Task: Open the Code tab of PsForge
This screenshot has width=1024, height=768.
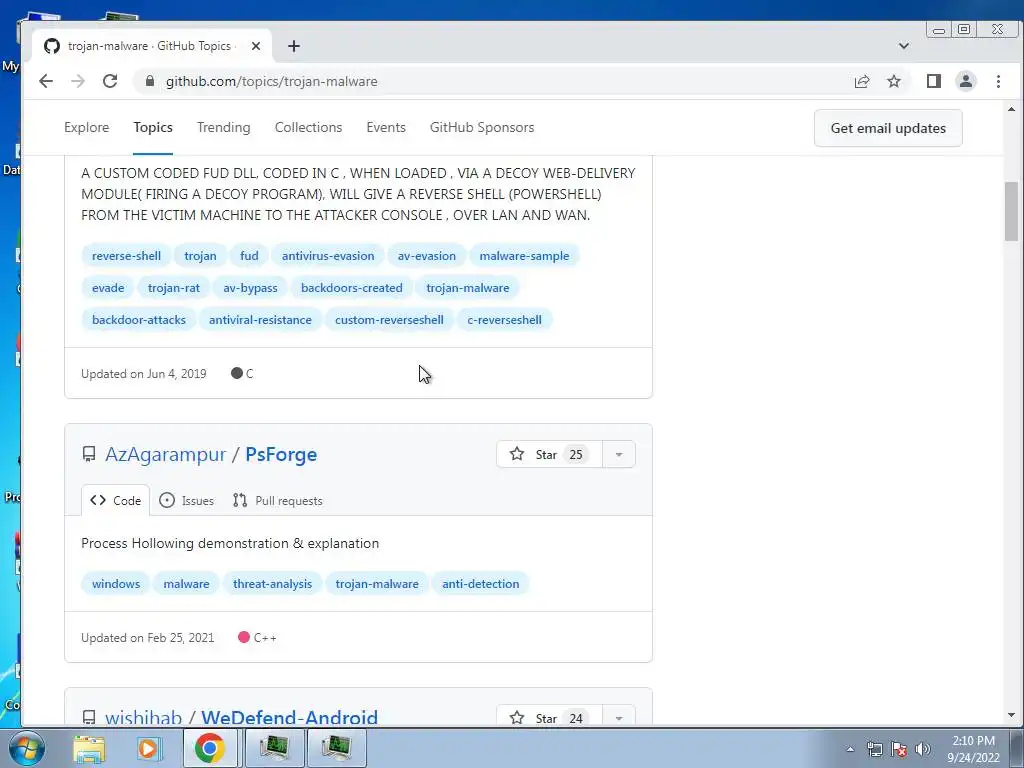Action: click(116, 500)
